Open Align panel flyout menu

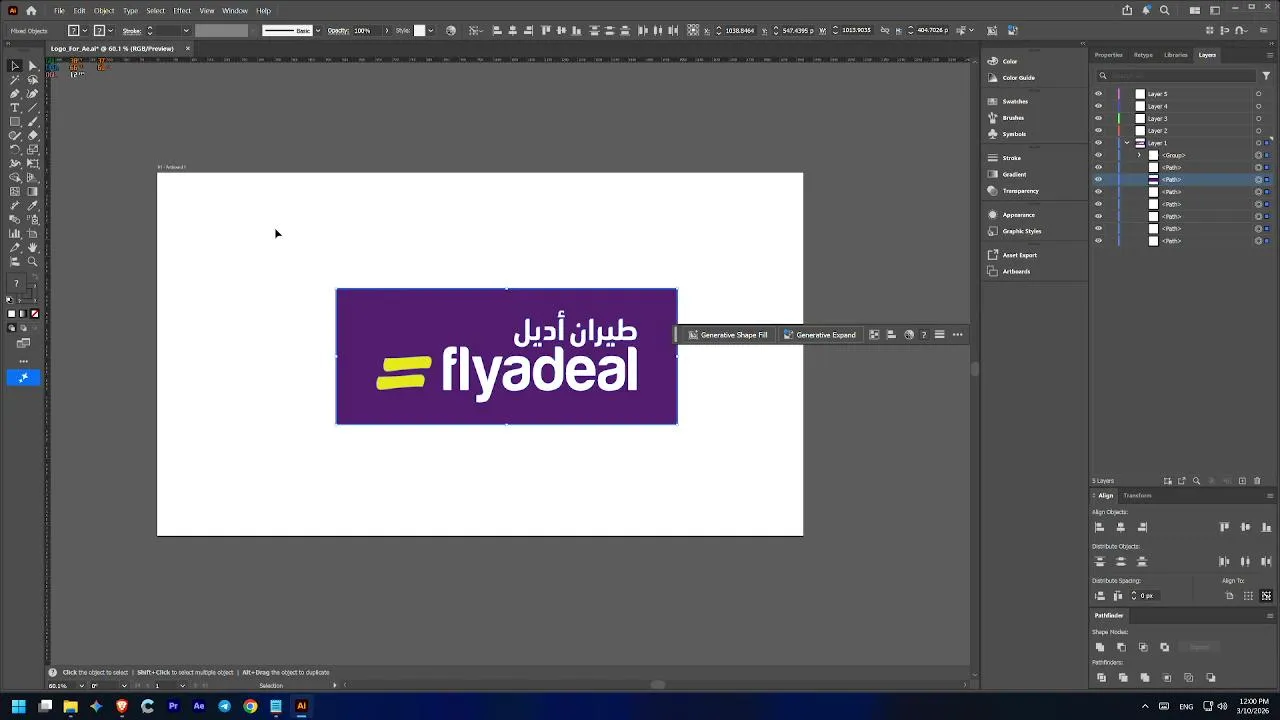pyautogui.click(x=1270, y=496)
